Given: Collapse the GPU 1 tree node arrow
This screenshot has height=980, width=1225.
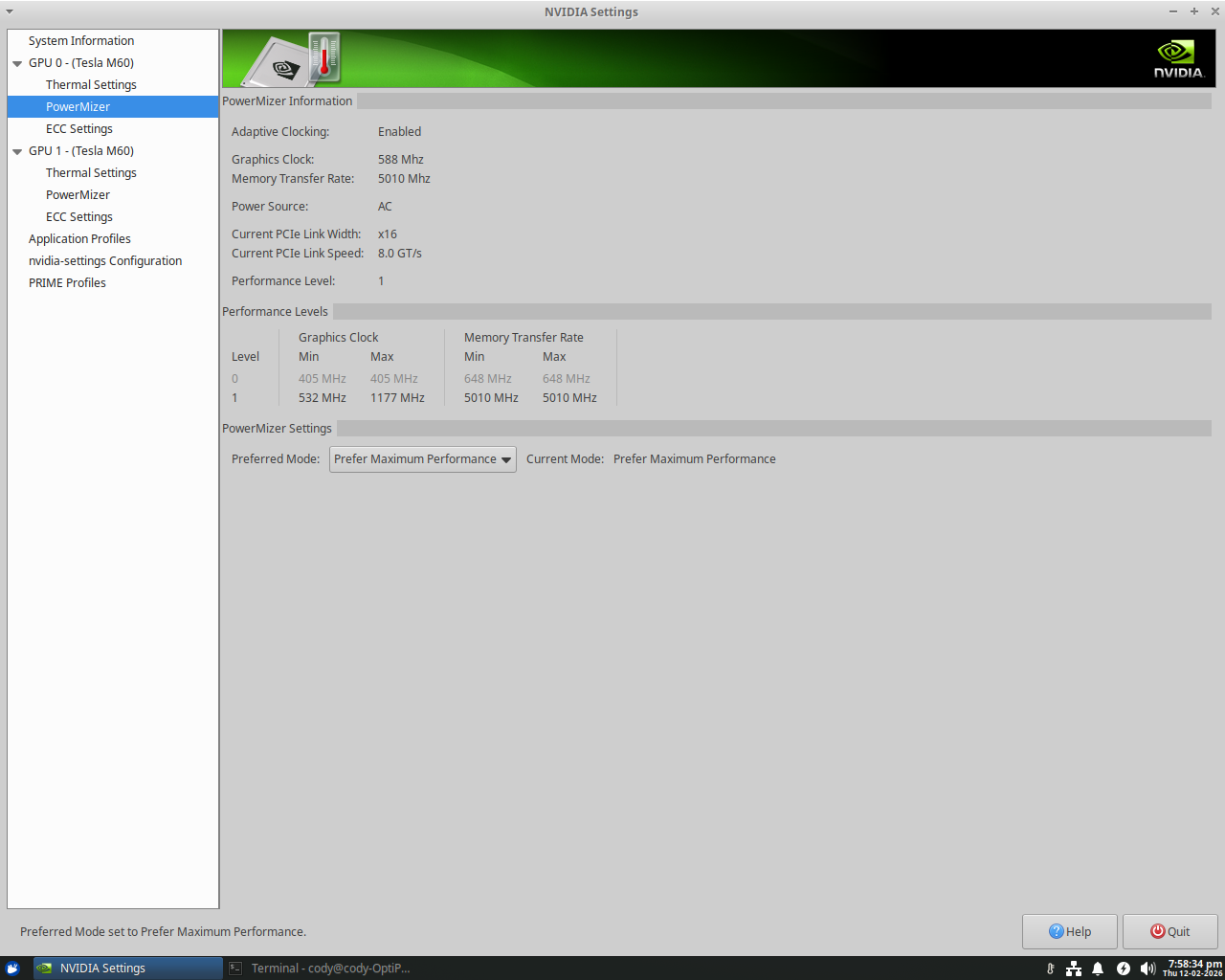Looking at the screenshot, I should (x=17, y=151).
